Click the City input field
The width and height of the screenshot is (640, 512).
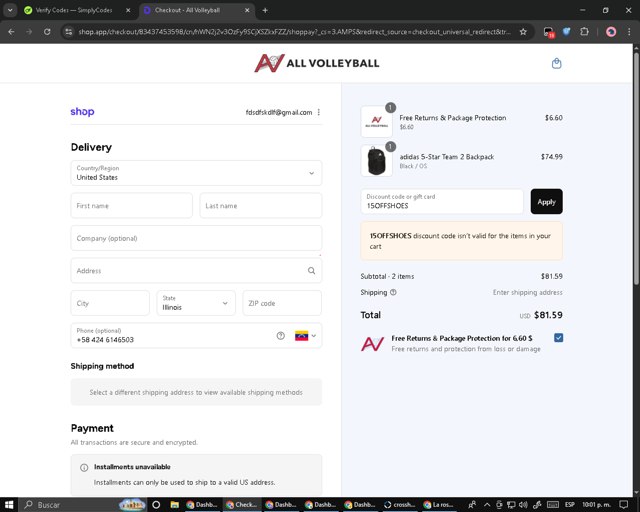(x=110, y=303)
